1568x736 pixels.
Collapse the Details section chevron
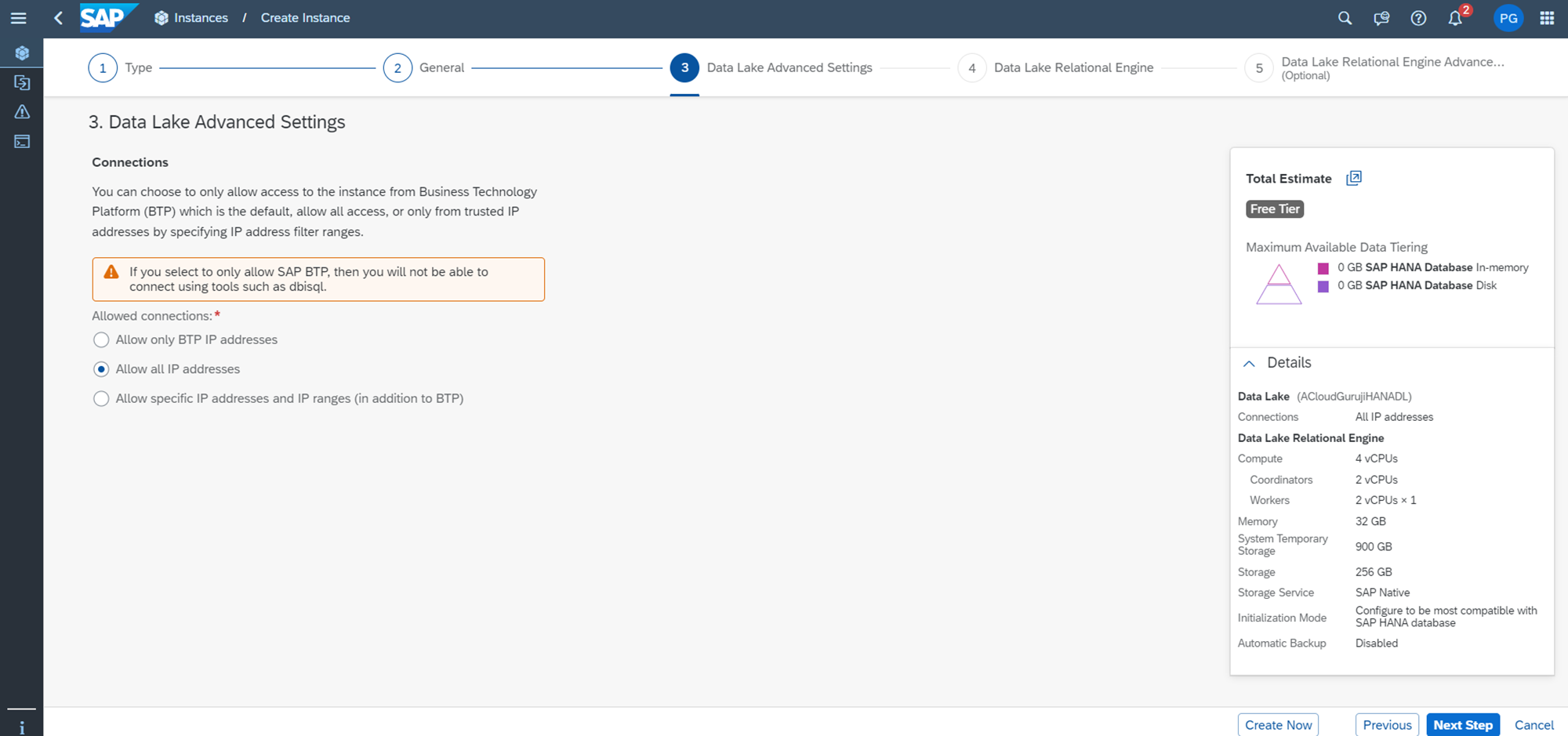(1249, 363)
